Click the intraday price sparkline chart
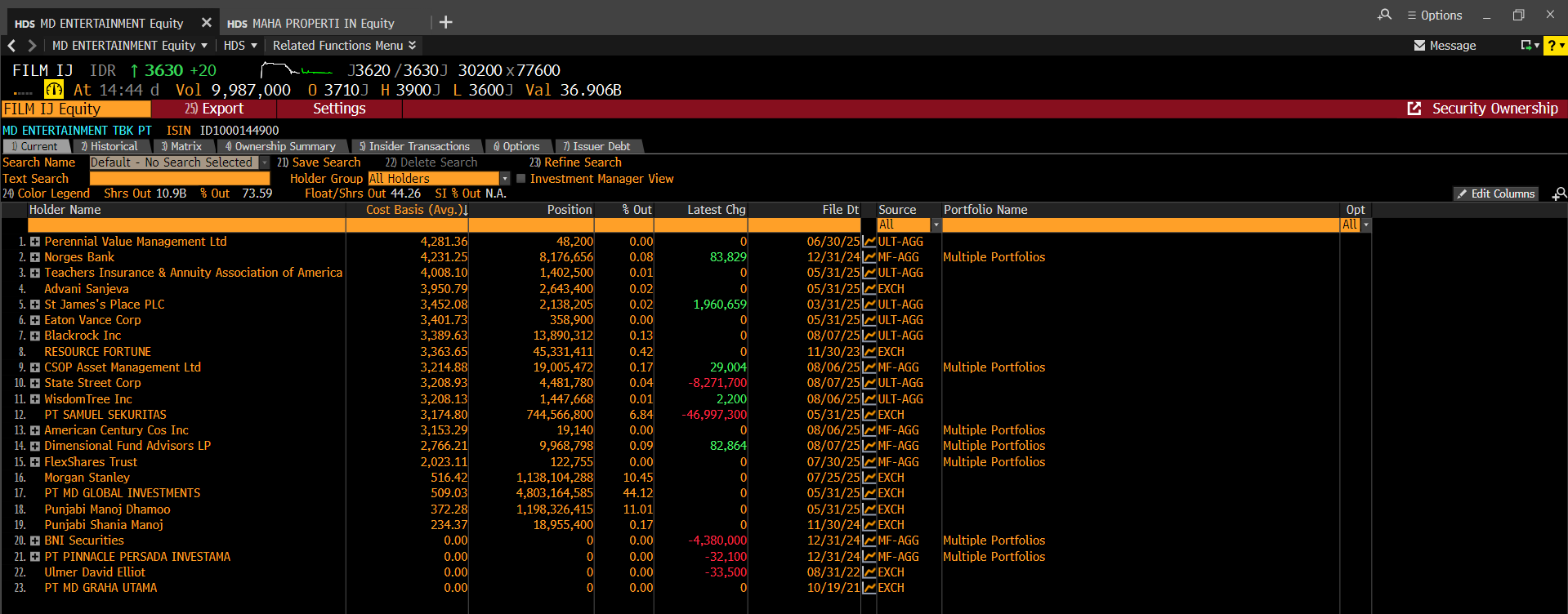 tap(297, 70)
